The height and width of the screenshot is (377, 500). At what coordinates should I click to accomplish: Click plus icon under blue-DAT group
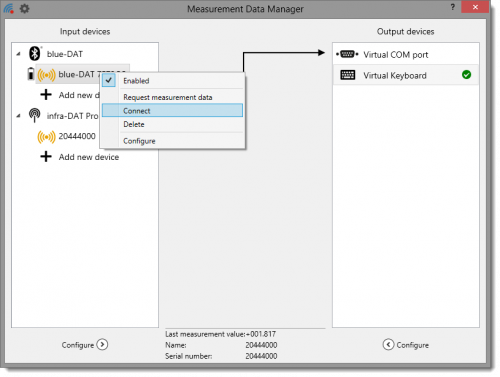[46, 95]
